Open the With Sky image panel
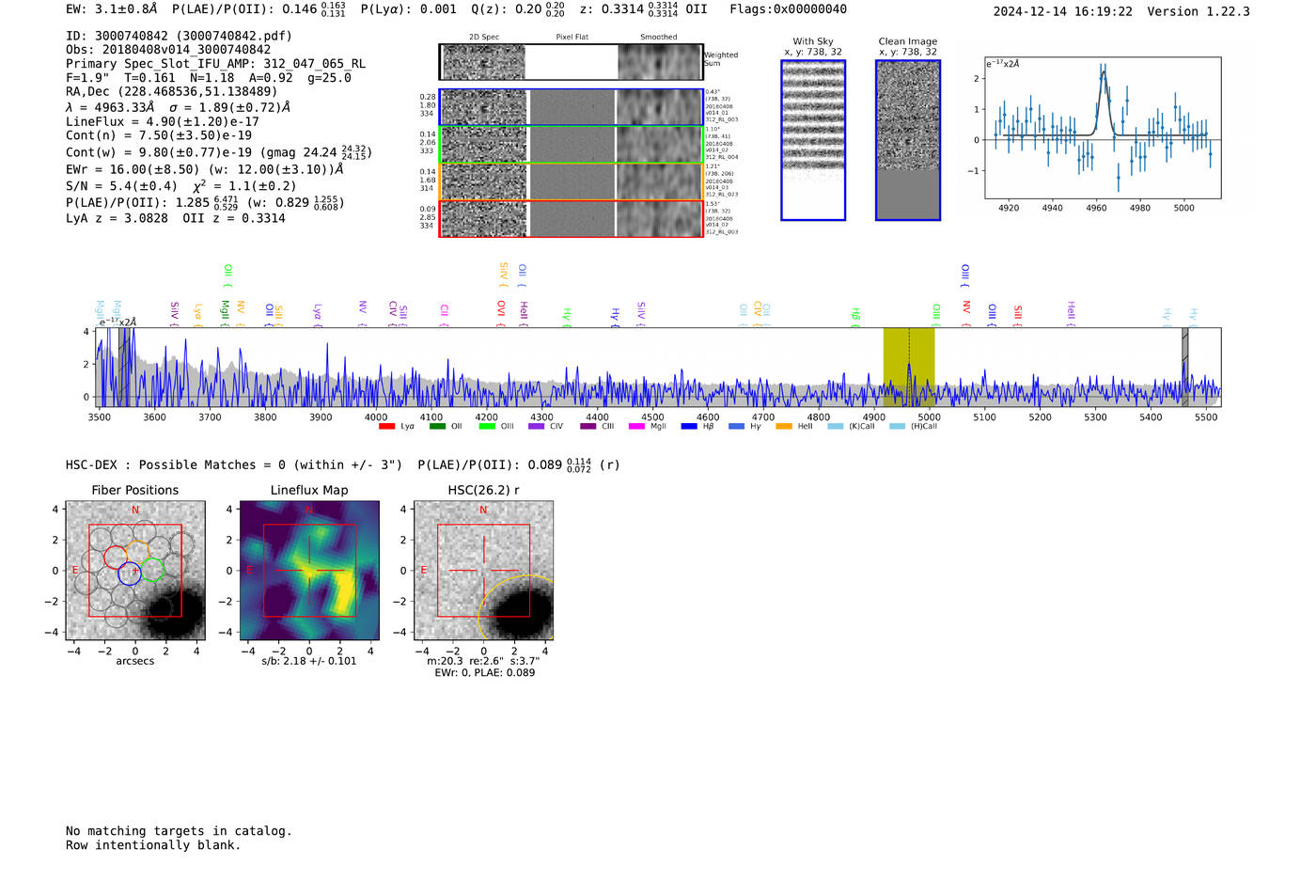The image size is (1316, 896). click(813, 140)
